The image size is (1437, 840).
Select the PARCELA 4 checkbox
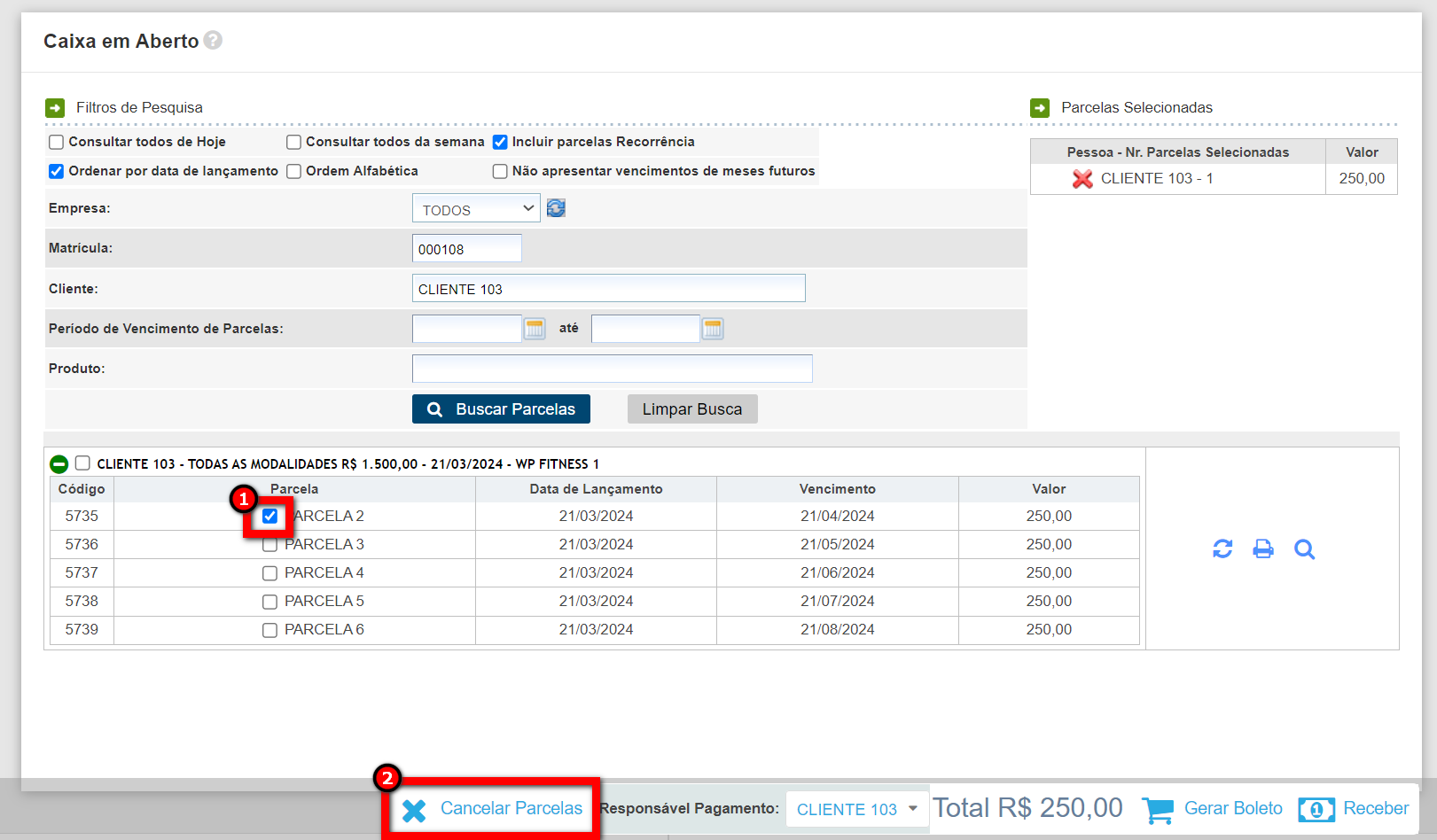(x=269, y=573)
